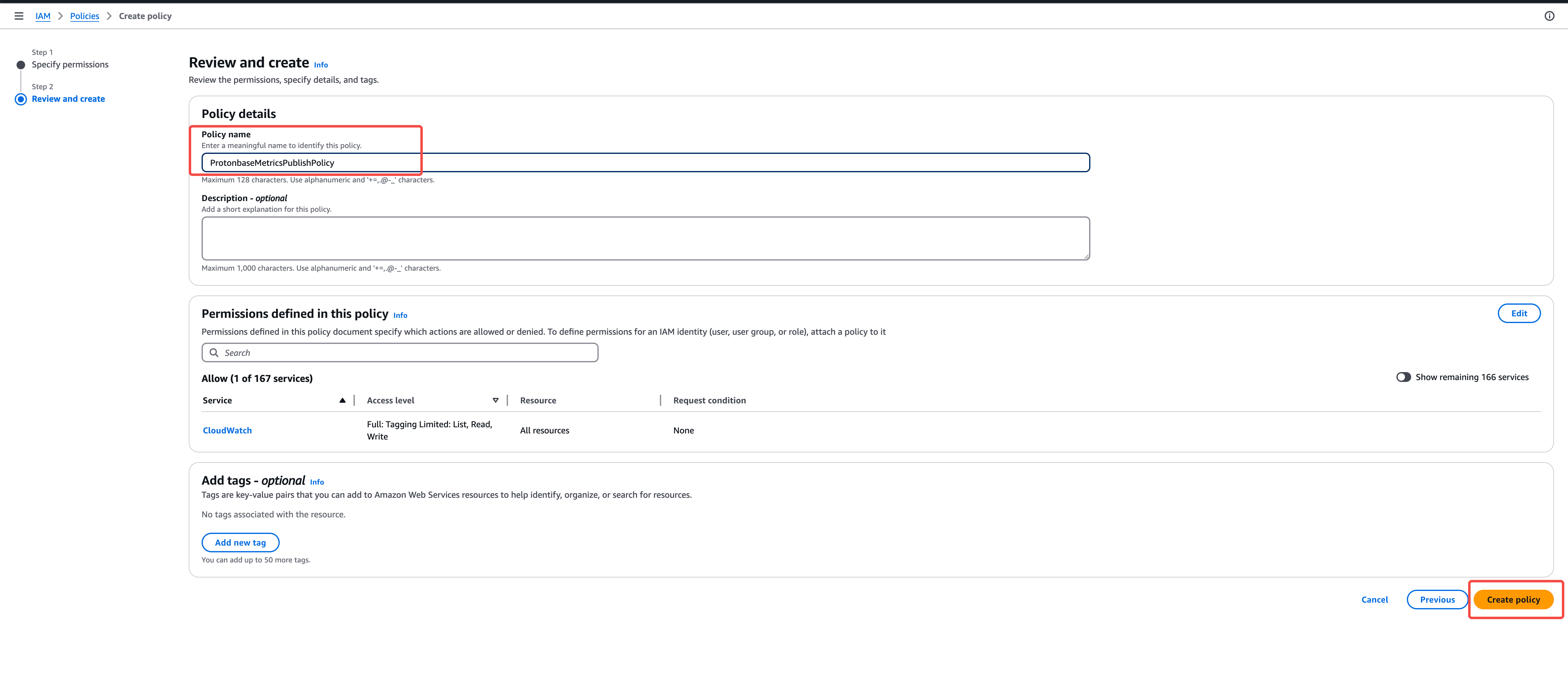Navigate to Policies breadcrumb
The height and width of the screenshot is (678, 1568).
tap(85, 17)
